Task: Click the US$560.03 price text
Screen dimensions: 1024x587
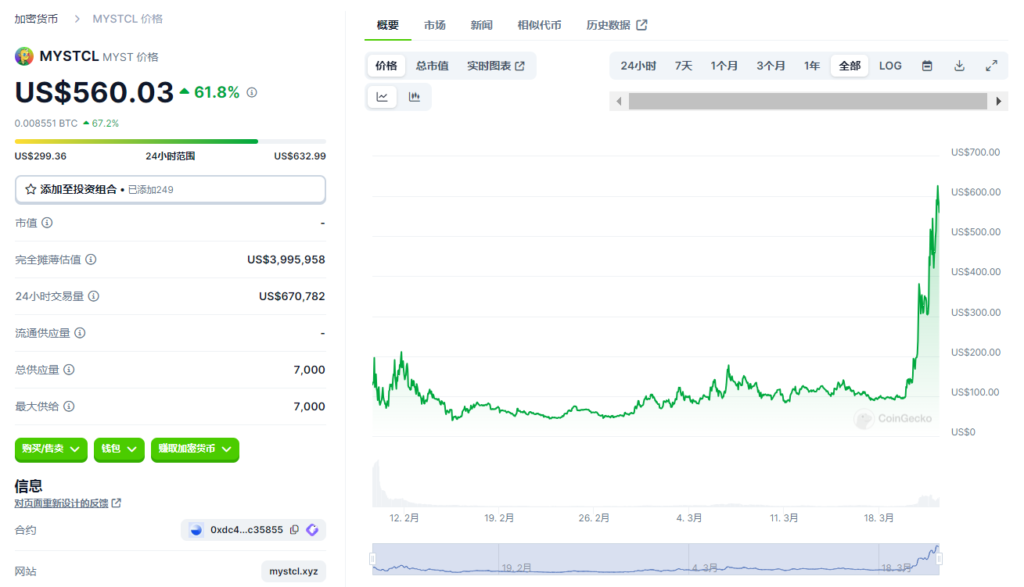Action: pyautogui.click(x=94, y=92)
